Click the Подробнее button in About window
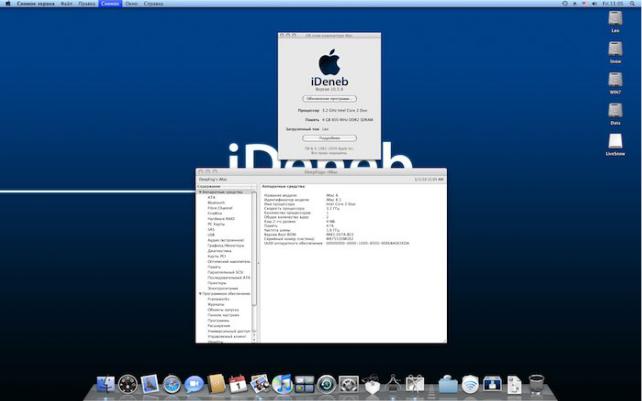This screenshot has height=401, width=642. pos(330,138)
